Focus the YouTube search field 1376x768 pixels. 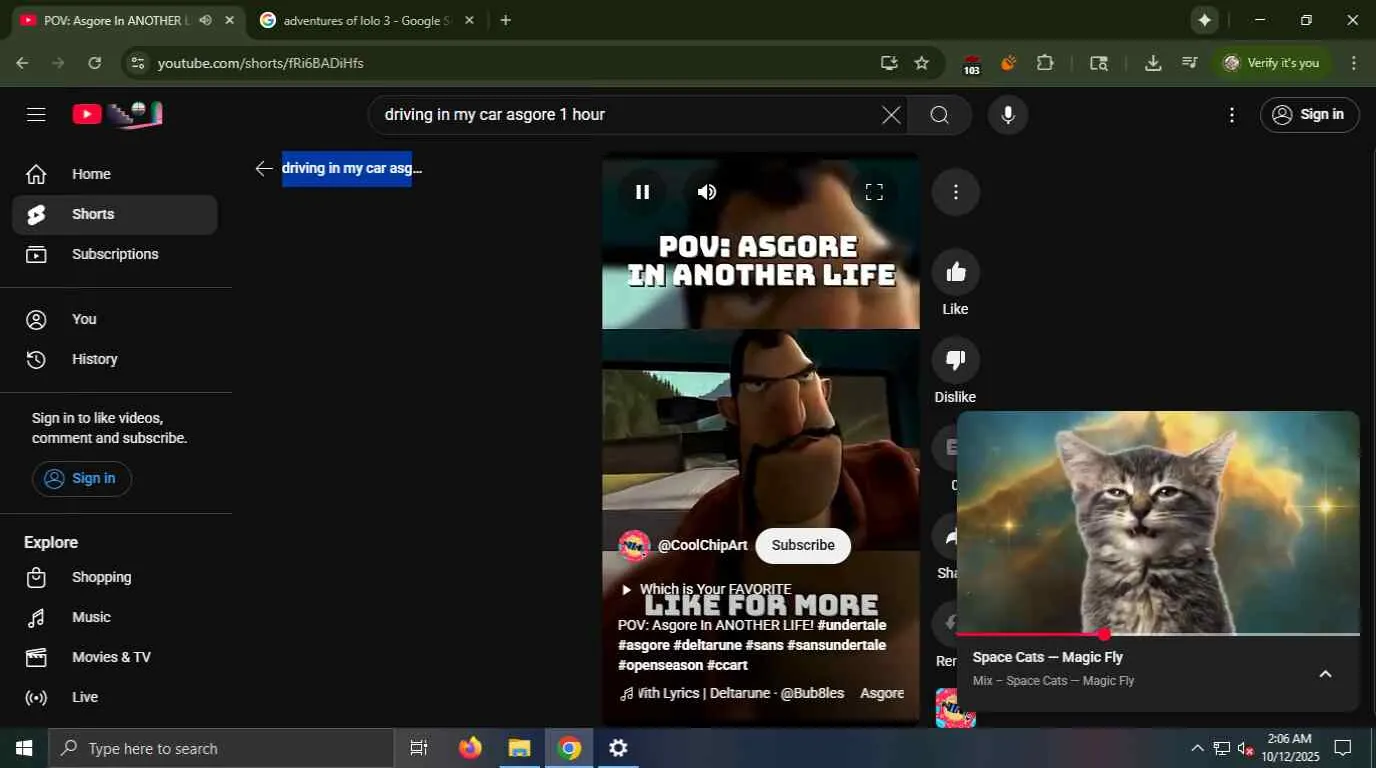[625, 114]
